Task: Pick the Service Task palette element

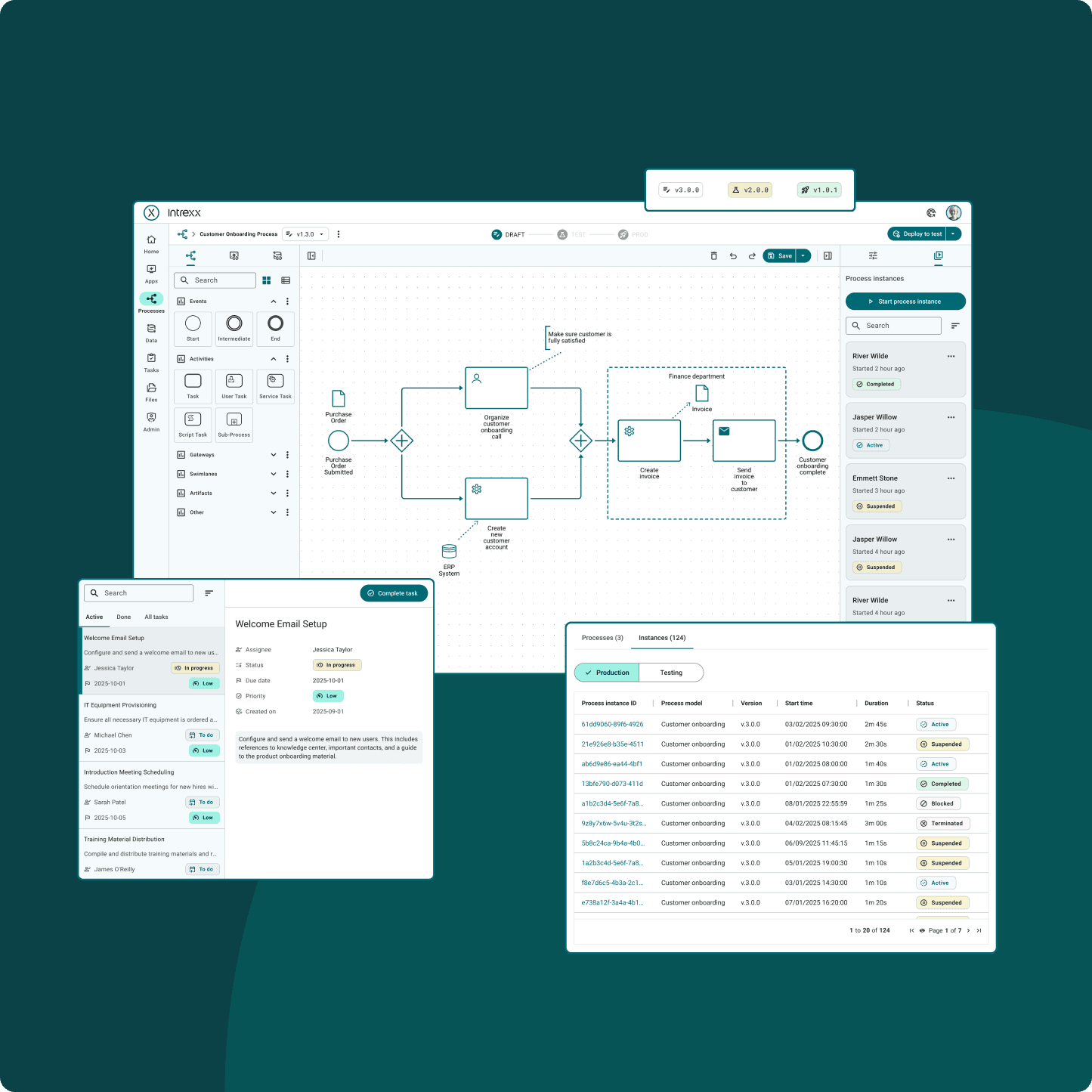Action: point(275,385)
